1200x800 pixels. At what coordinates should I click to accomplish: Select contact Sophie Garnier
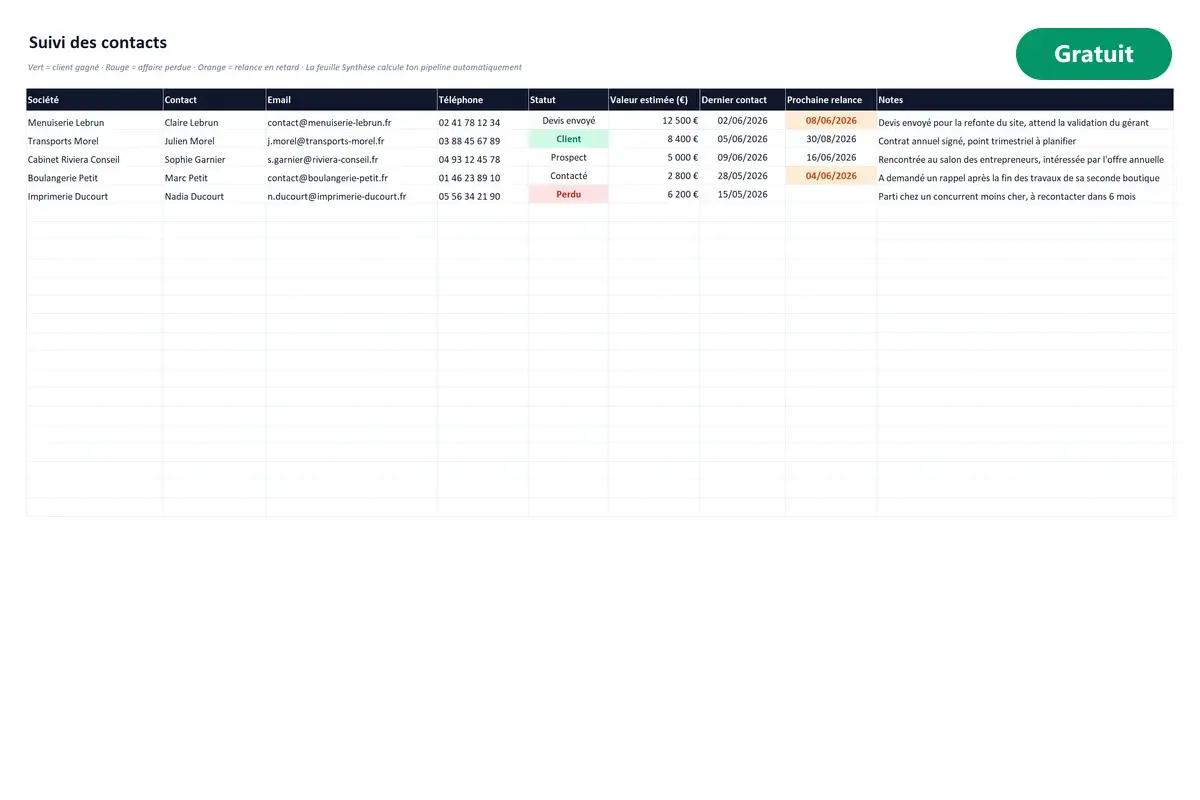[214, 158]
